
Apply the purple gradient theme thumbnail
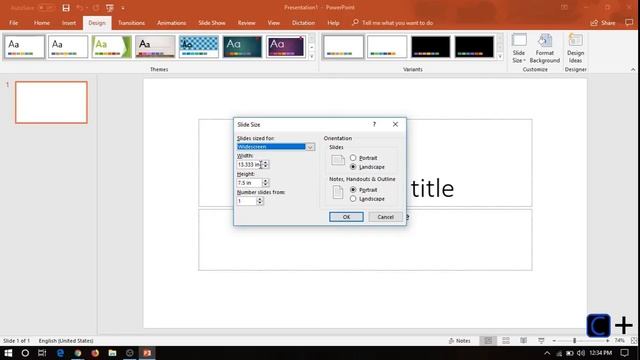point(286,47)
